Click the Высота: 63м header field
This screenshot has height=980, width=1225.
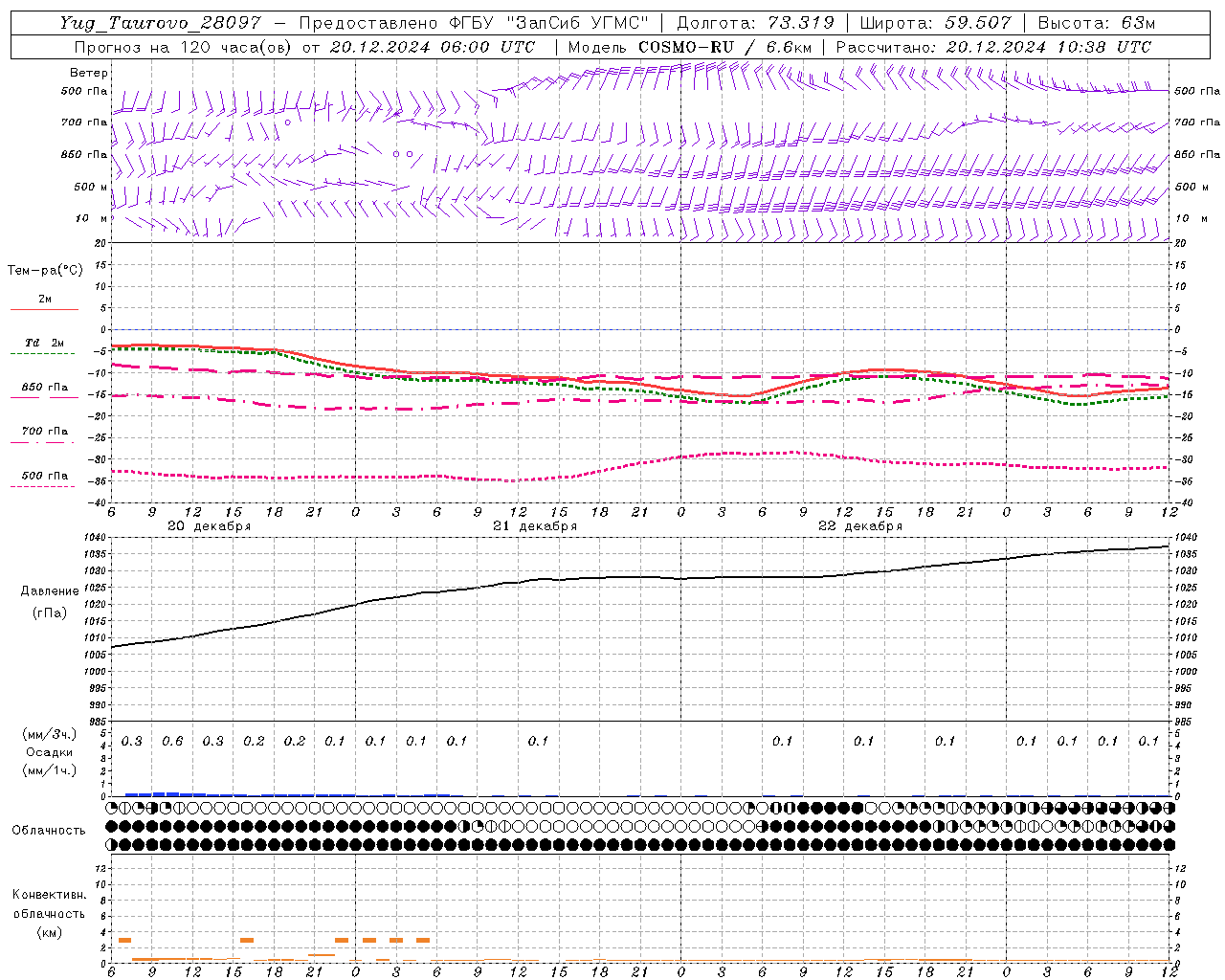(x=1095, y=23)
